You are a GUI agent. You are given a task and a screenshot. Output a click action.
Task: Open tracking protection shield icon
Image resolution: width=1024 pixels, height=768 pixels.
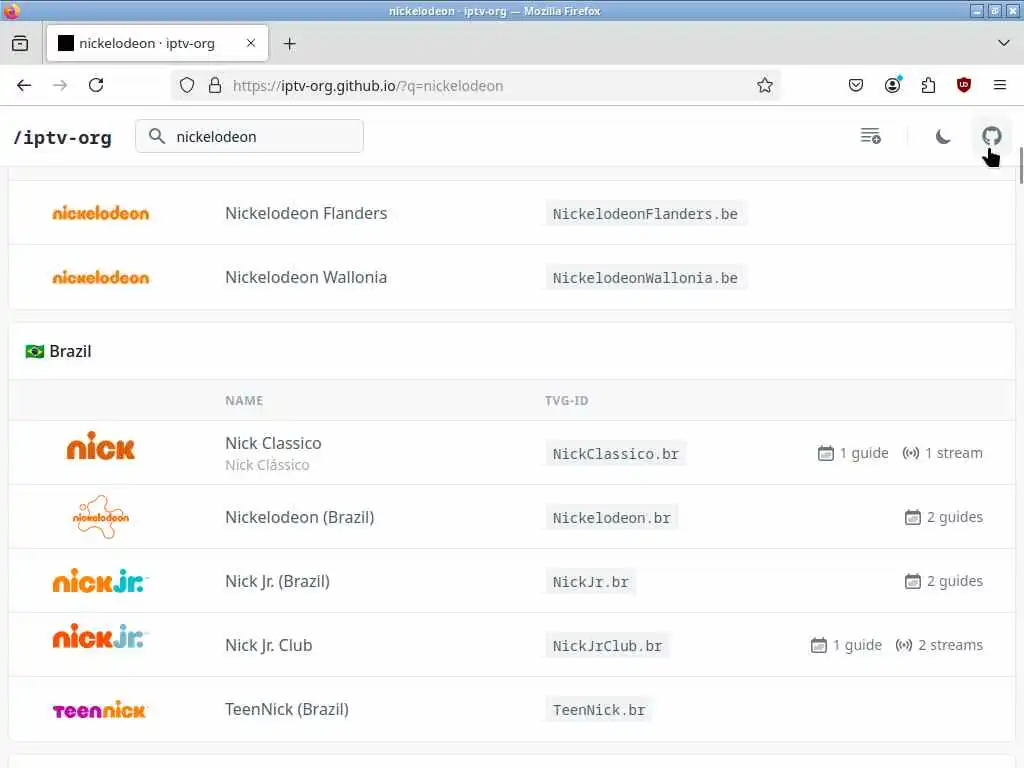pos(187,86)
